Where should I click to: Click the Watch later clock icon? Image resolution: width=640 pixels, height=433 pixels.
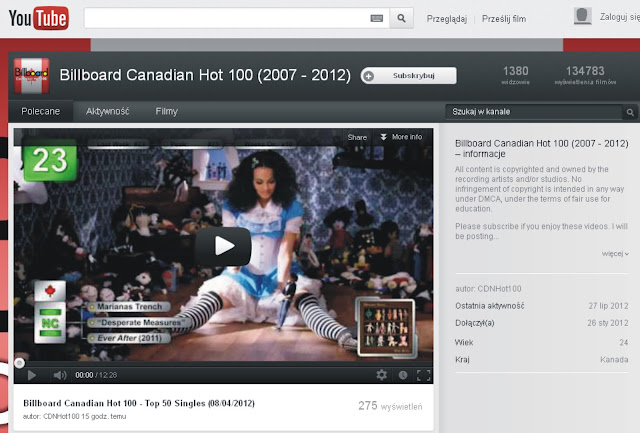(403, 375)
